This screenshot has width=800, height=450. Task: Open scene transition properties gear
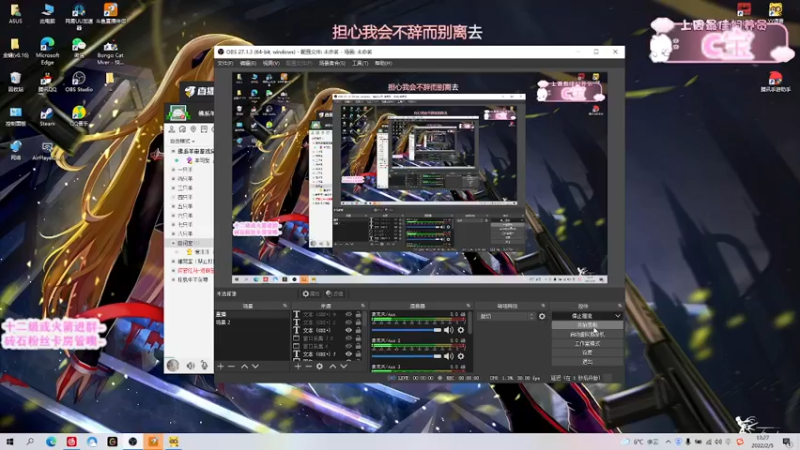(x=542, y=316)
